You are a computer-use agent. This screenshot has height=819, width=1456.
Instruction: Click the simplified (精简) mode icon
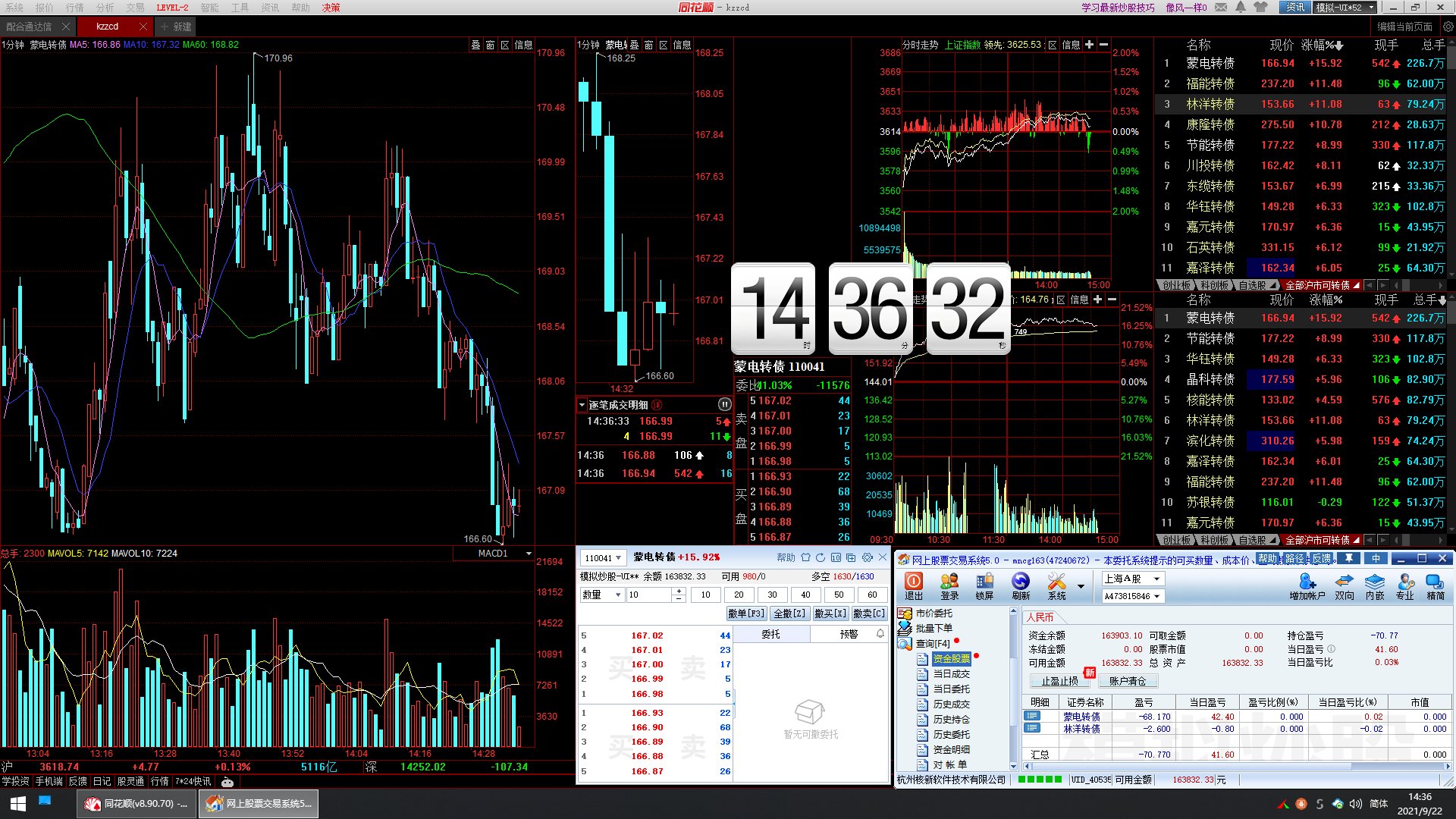(1436, 585)
